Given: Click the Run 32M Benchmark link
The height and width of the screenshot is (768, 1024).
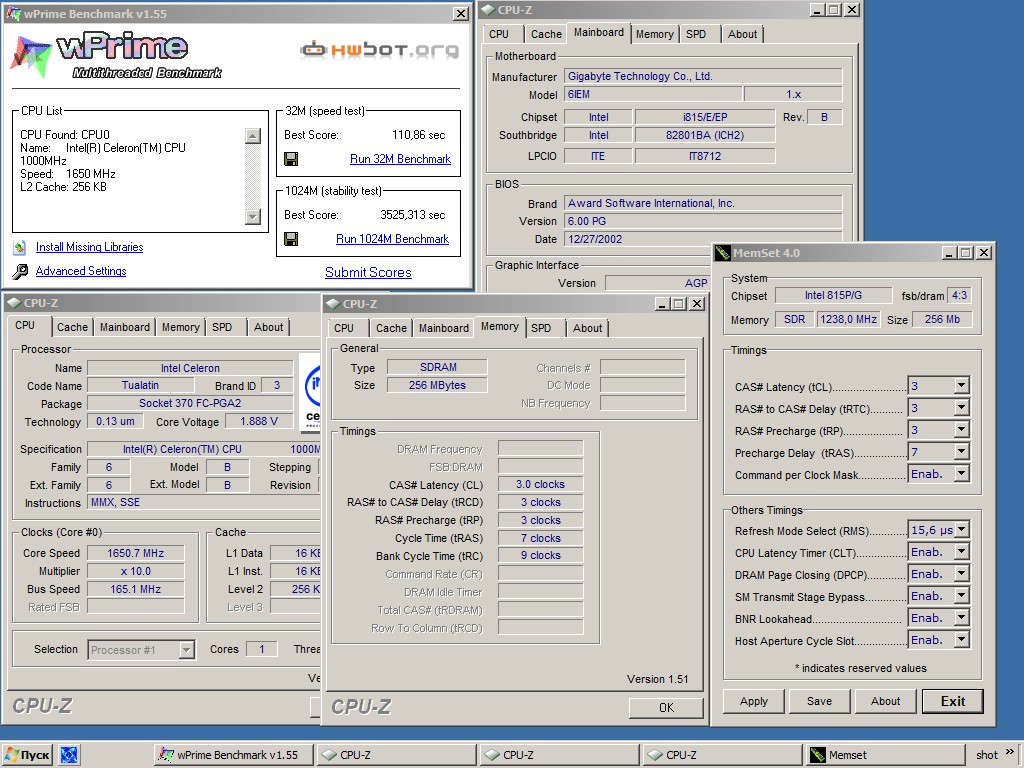Looking at the screenshot, I should (400, 159).
